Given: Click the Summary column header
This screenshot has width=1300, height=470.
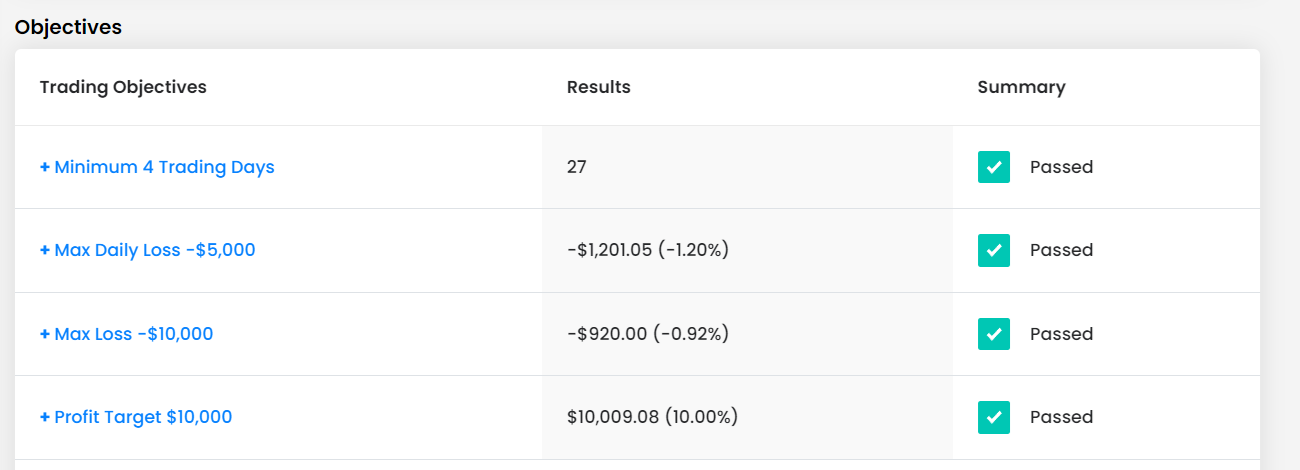Looking at the screenshot, I should (1022, 87).
